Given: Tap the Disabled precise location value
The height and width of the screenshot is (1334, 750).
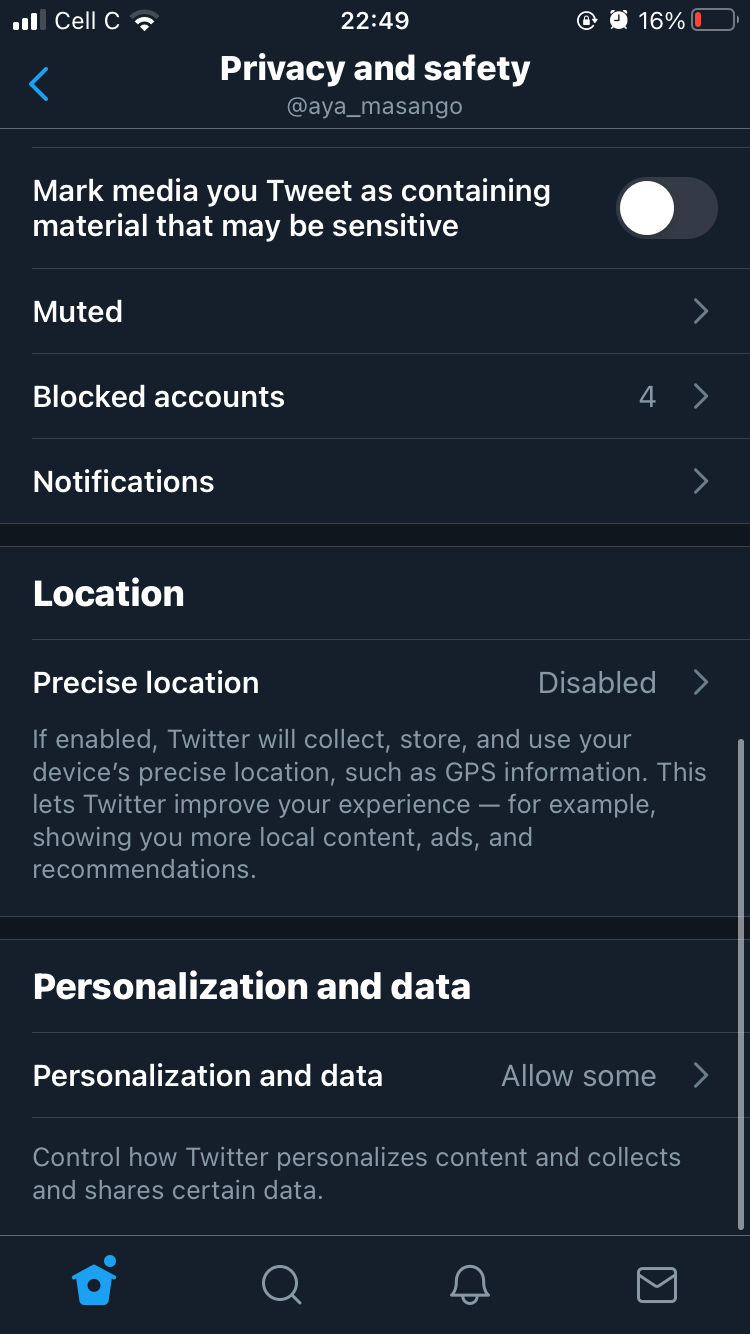Looking at the screenshot, I should click(597, 683).
